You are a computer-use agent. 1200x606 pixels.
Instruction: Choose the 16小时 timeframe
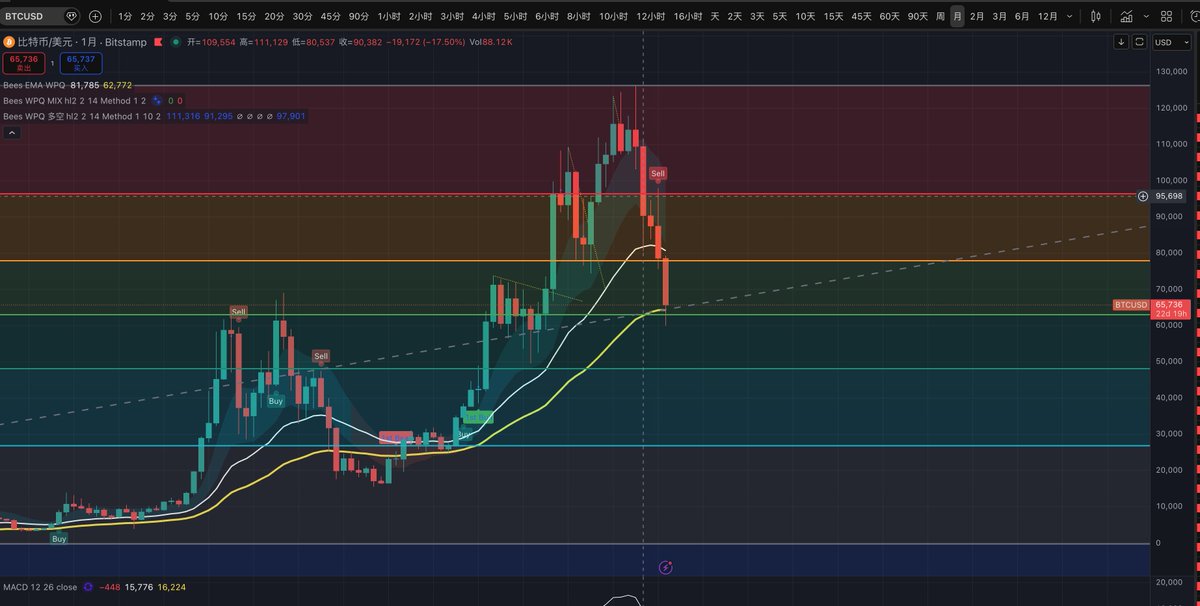click(687, 16)
